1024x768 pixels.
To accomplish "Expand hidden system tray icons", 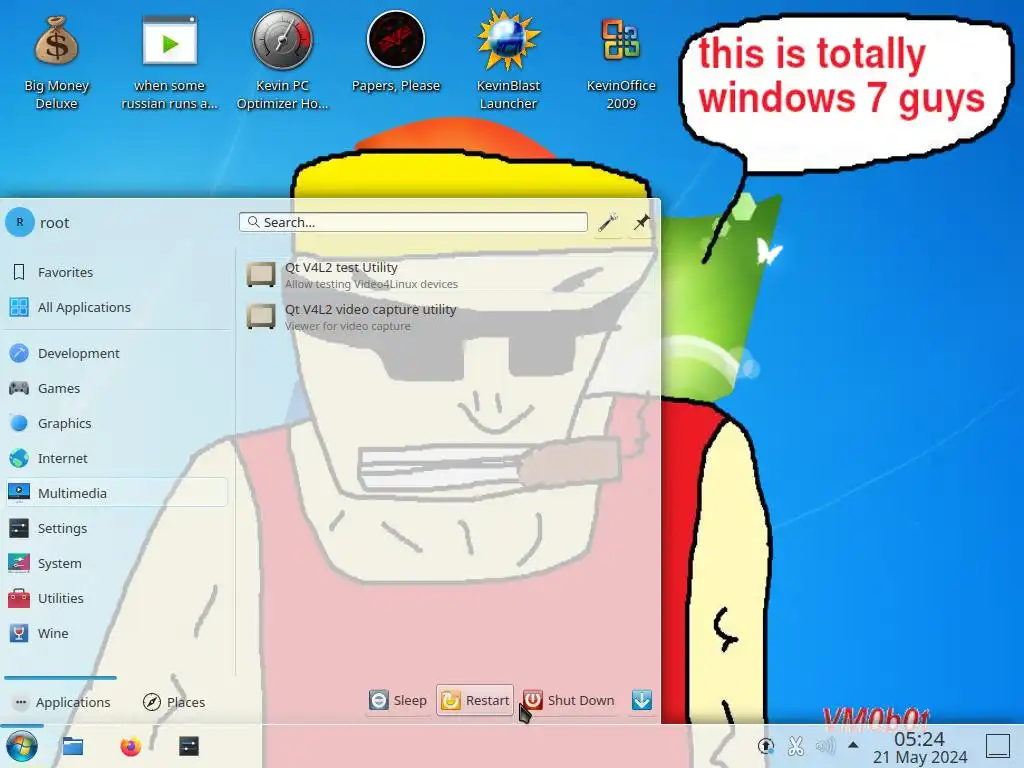I will pos(853,745).
